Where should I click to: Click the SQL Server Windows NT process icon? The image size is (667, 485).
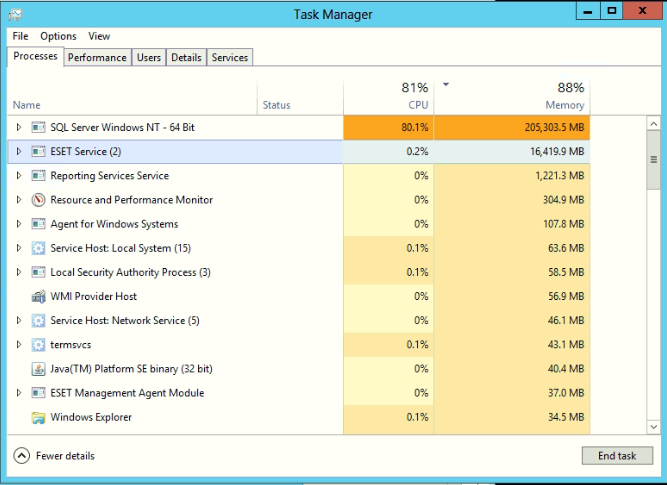[x=38, y=127]
